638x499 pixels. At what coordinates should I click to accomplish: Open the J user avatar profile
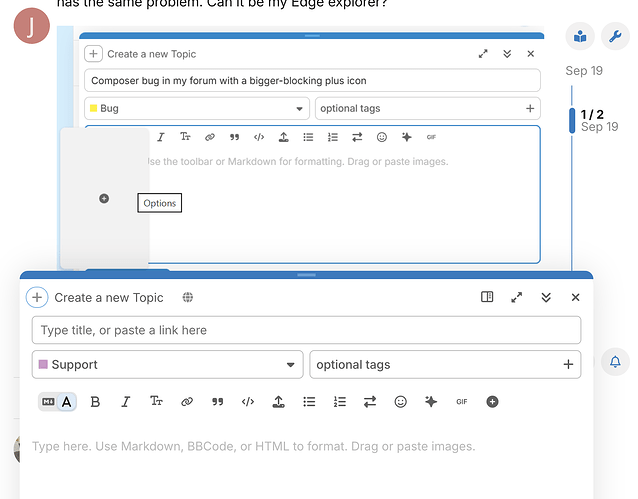32,26
